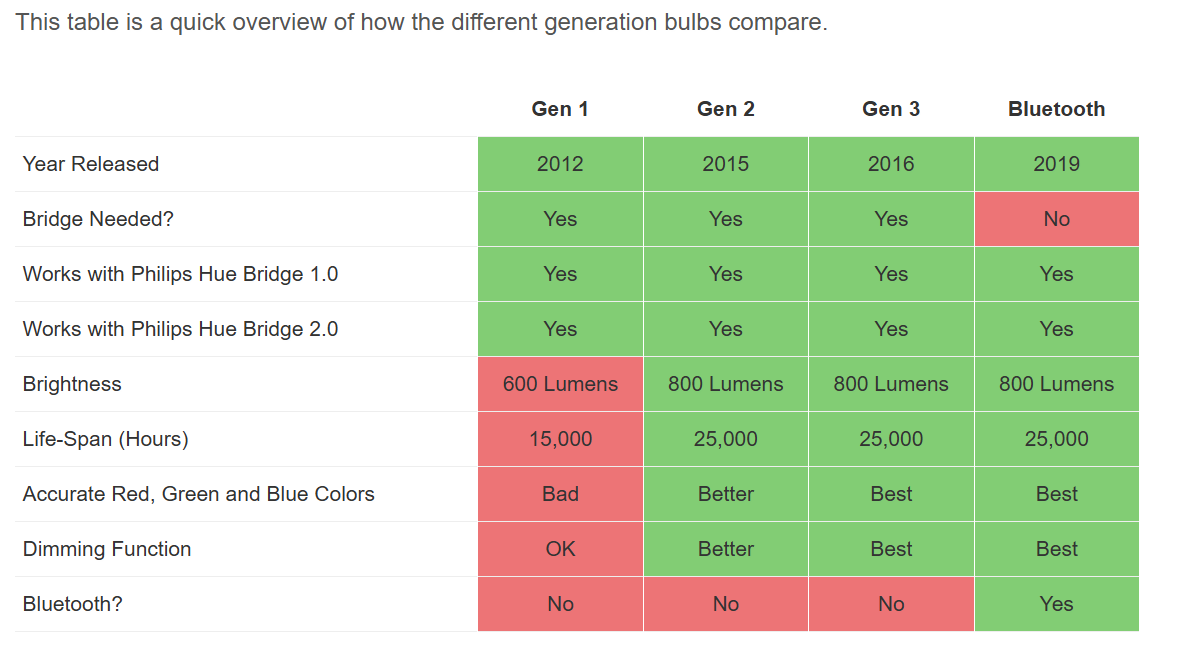
Task: Click the "Dimming Function" row label
Action: [x=107, y=549]
